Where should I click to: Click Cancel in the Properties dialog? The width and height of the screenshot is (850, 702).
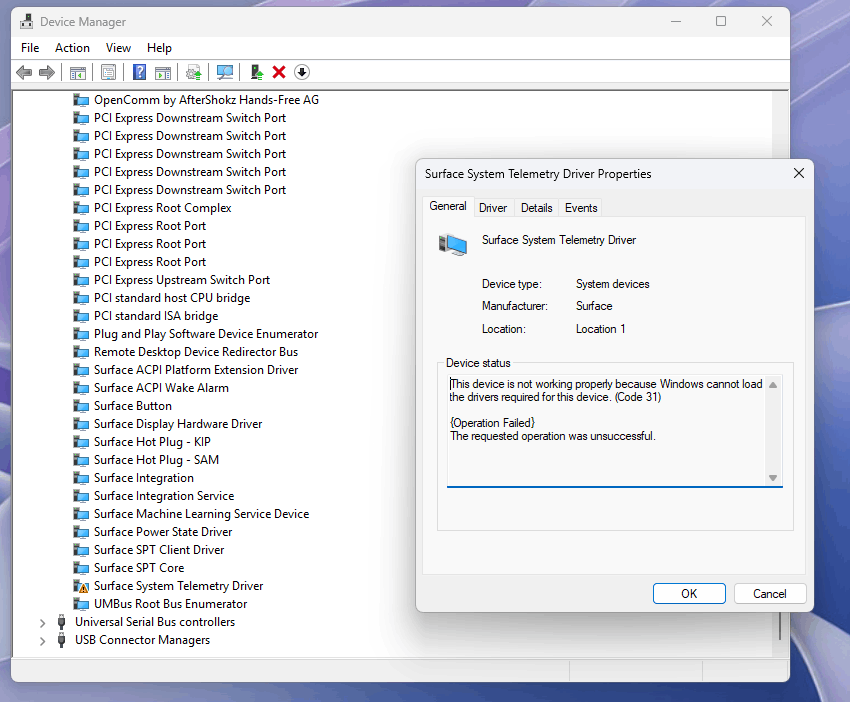[x=770, y=594]
